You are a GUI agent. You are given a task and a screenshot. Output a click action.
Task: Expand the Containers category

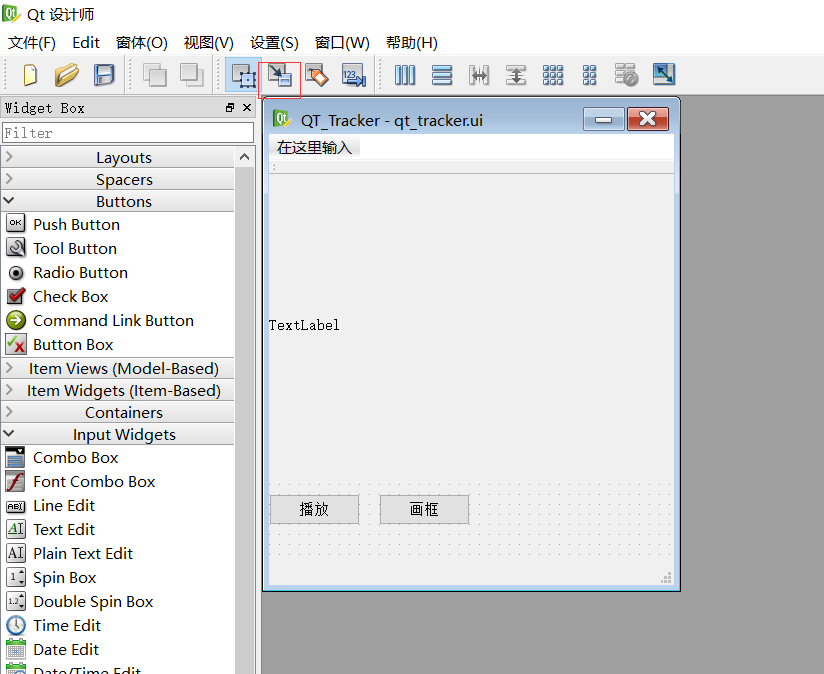click(118, 413)
